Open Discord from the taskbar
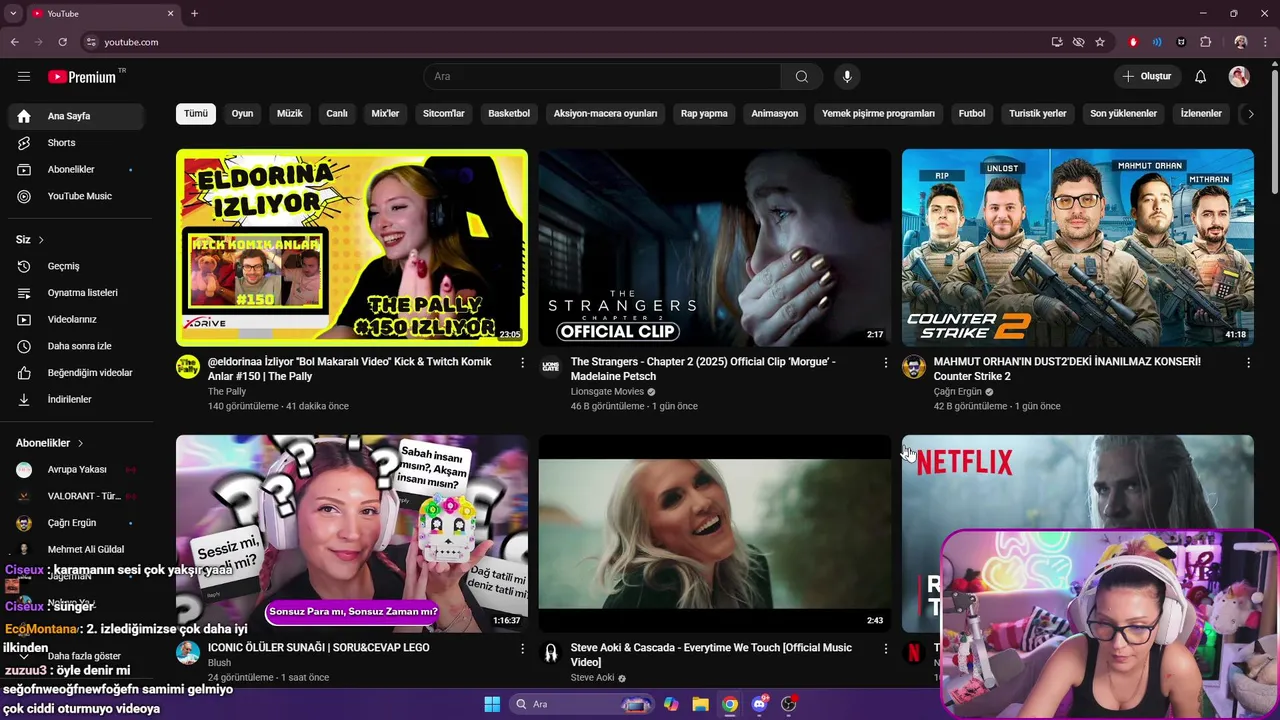 (760, 704)
